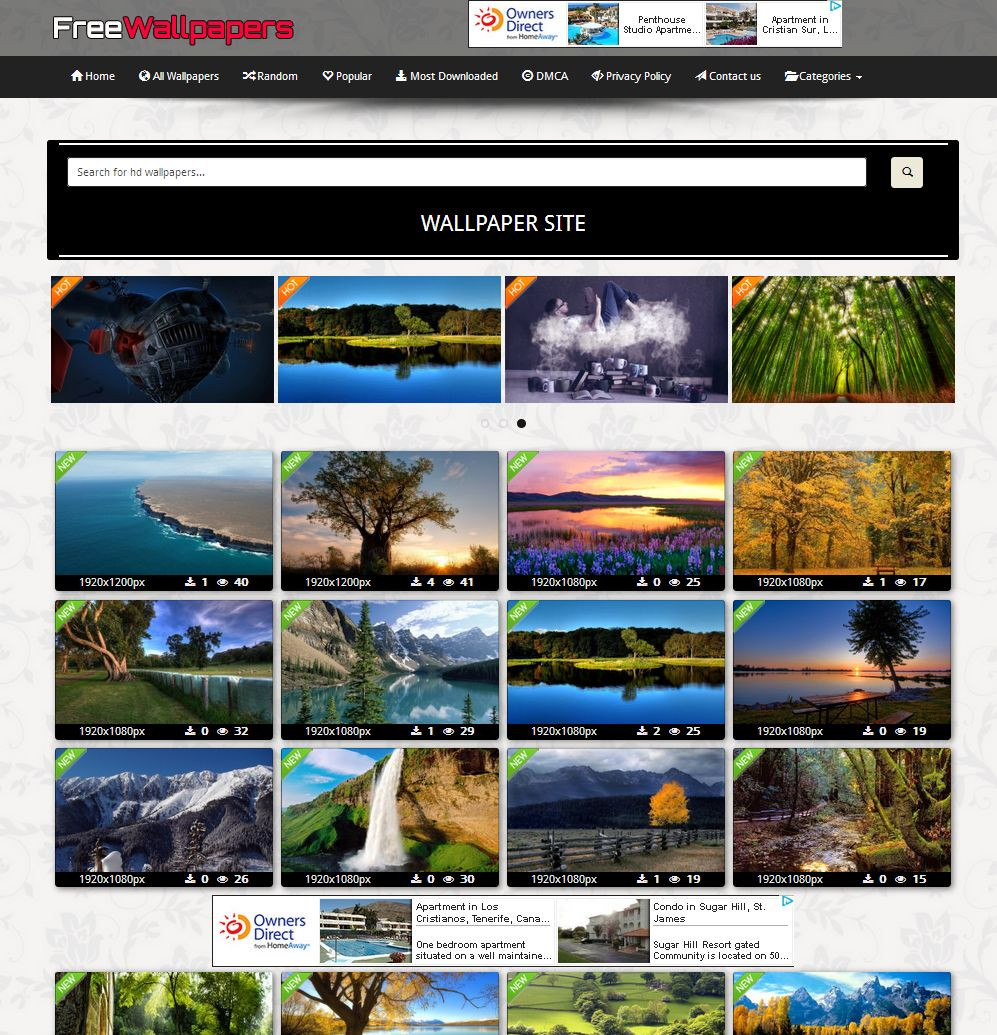This screenshot has width=997, height=1035.
Task: Expand the Categories dropdown menu
Action: 823,76
